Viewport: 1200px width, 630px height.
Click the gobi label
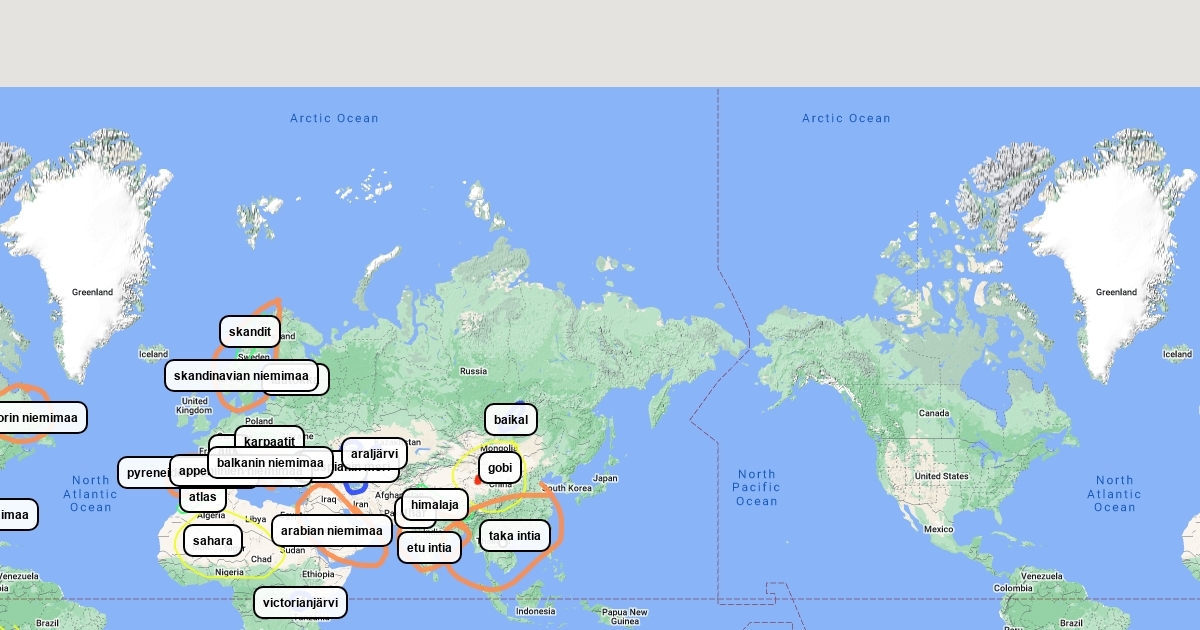500,467
